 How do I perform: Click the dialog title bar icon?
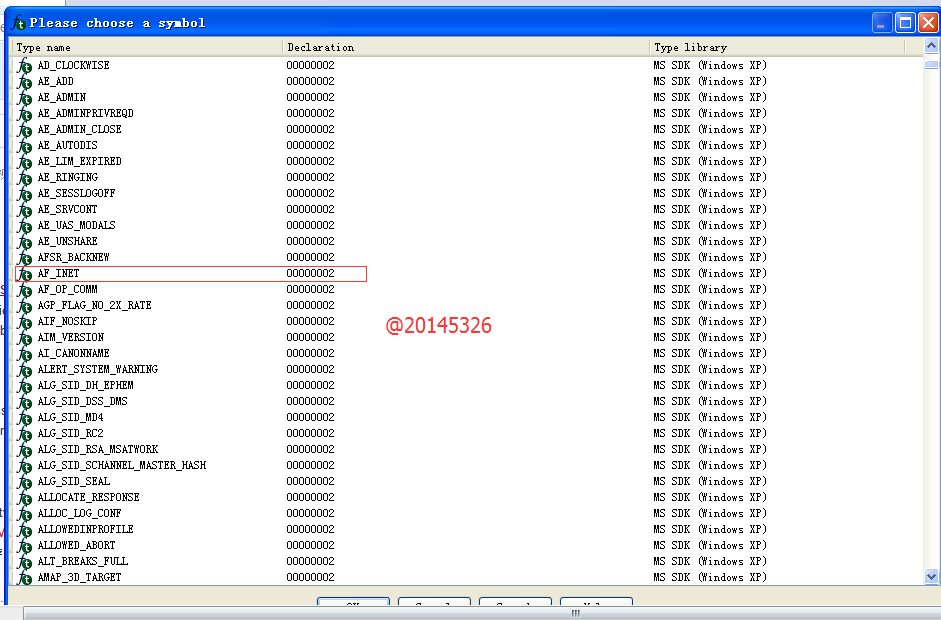(x=18, y=22)
